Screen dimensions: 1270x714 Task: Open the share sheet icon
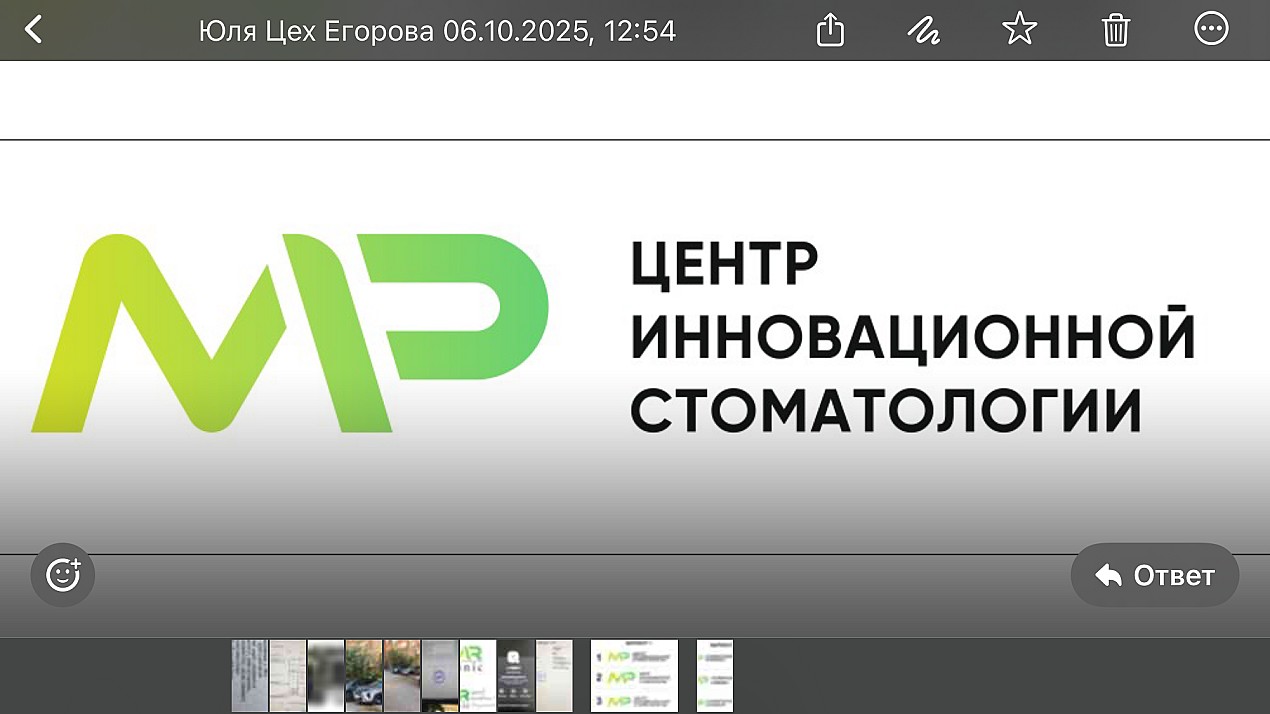click(830, 31)
